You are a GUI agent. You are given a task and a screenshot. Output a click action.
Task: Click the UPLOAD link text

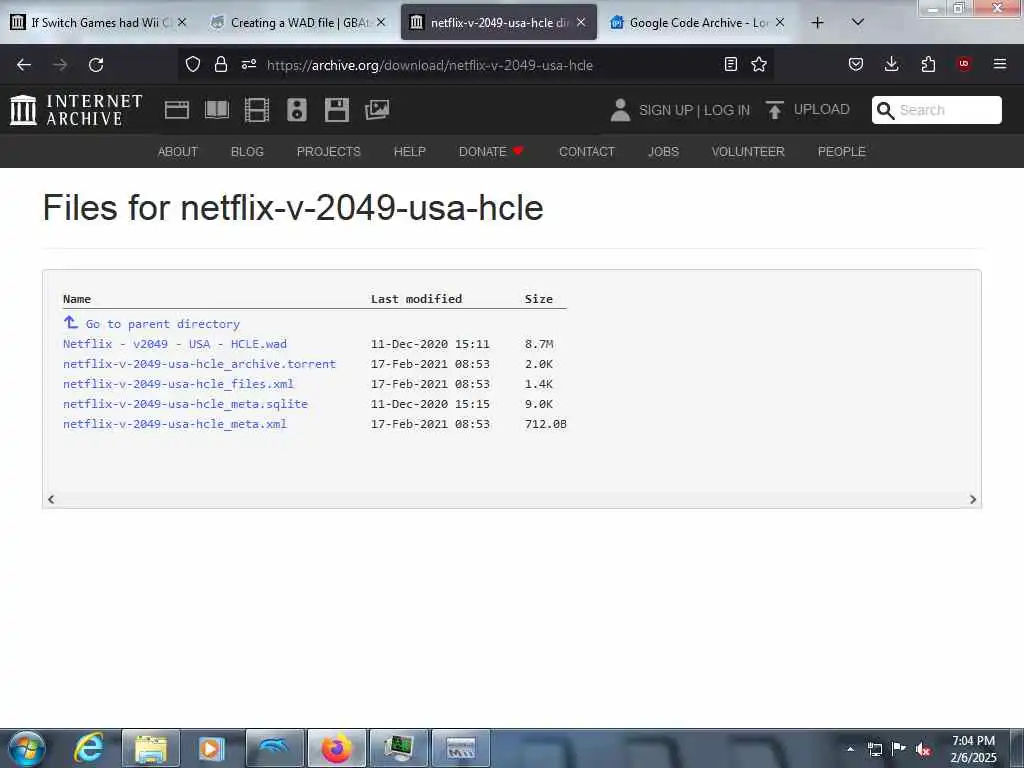click(x=822, y=110)
